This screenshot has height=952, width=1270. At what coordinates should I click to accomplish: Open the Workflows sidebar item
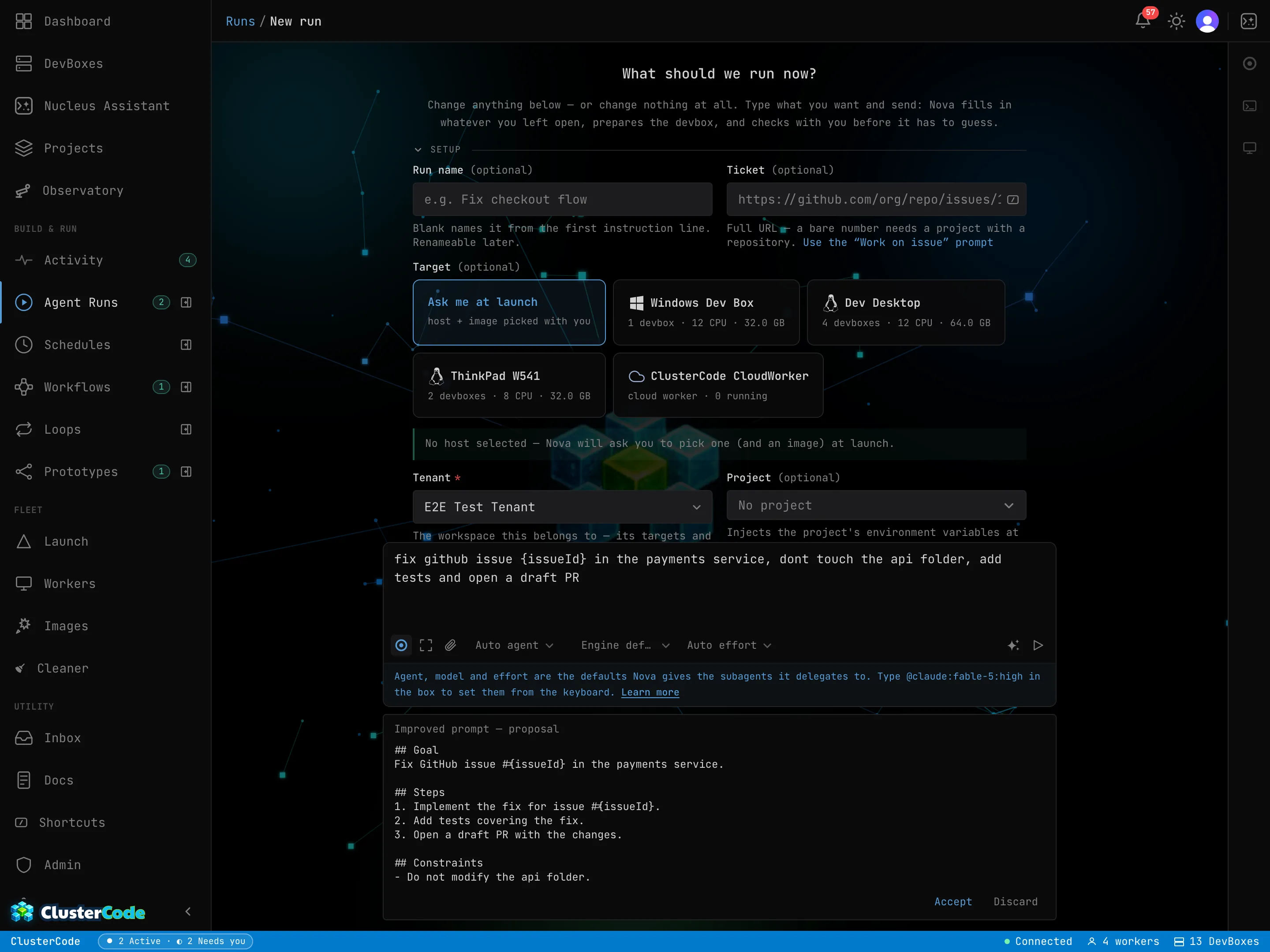click(78, 387)
